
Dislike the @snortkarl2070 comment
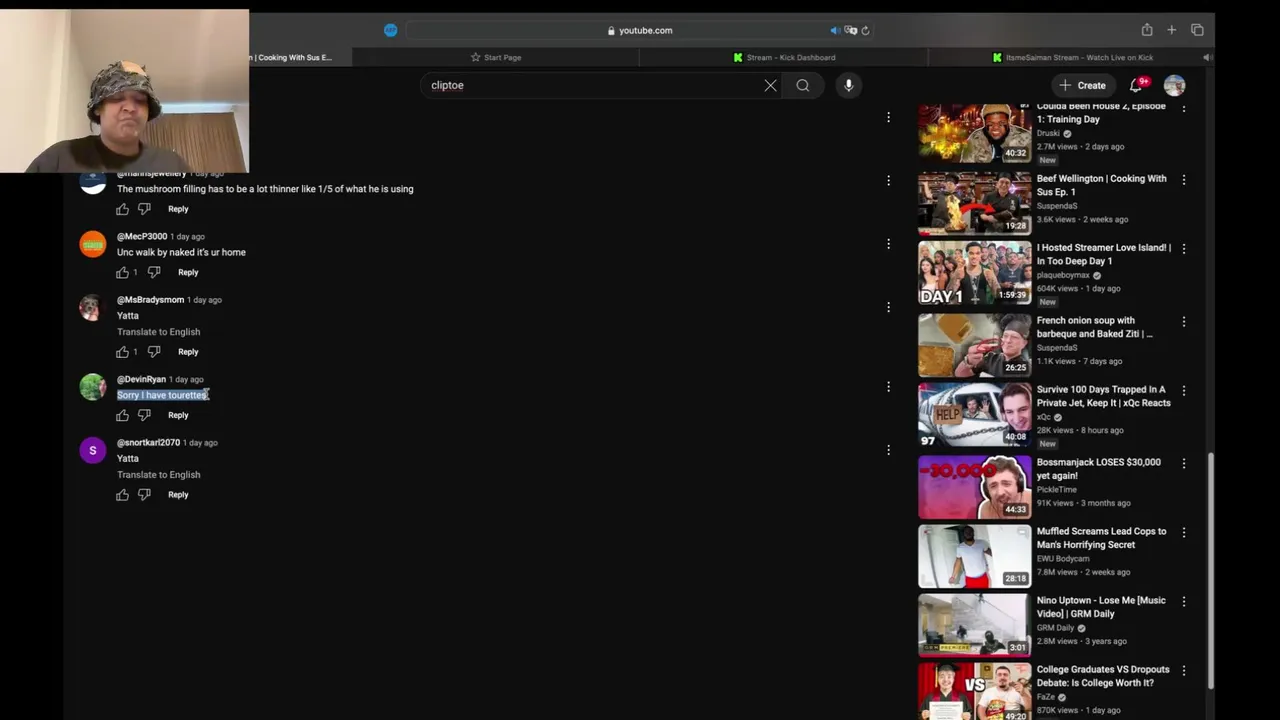(x=144, y=495)
